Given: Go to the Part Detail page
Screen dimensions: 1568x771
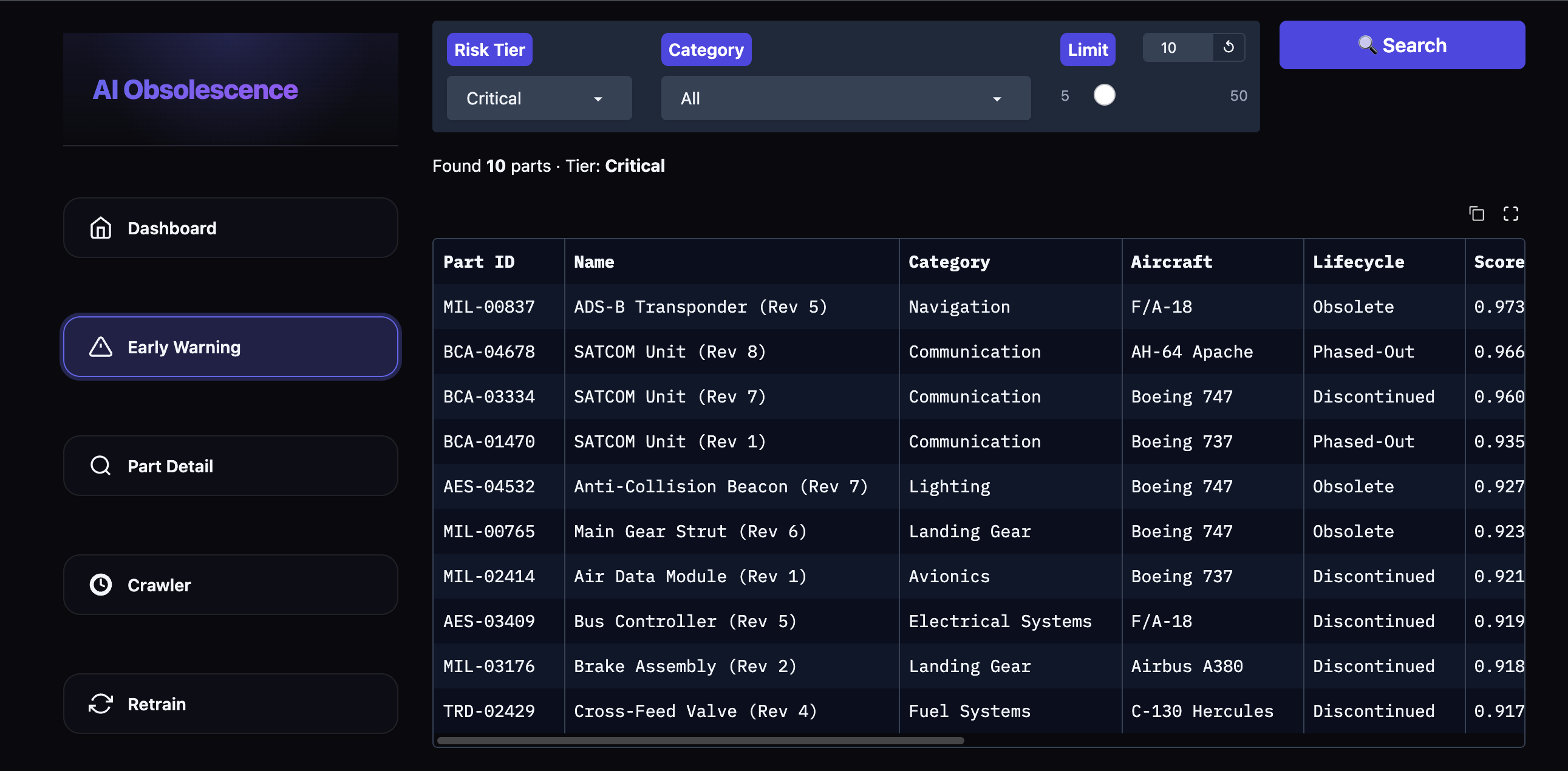Looking at the screenshot, I should [230, 466].
